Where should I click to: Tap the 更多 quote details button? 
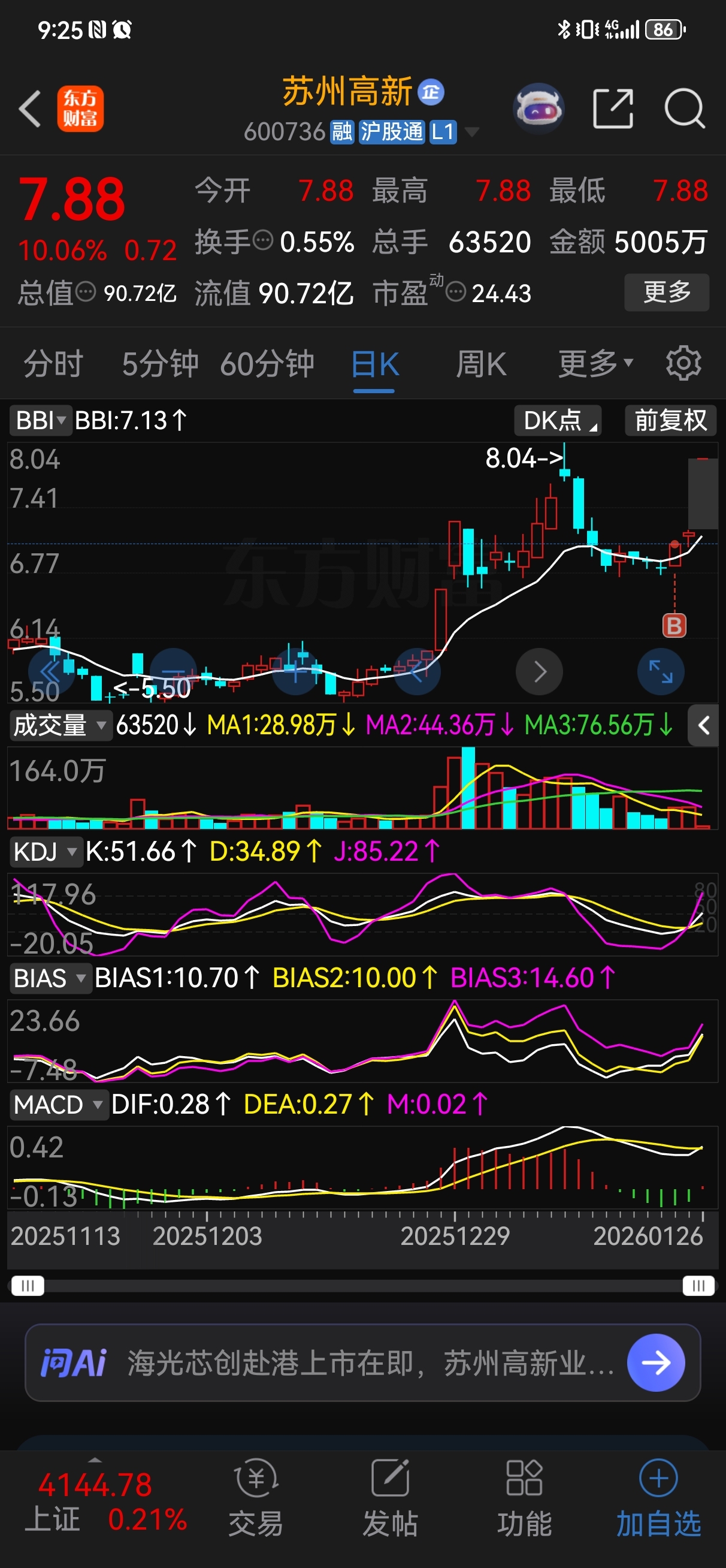(667, 292)
